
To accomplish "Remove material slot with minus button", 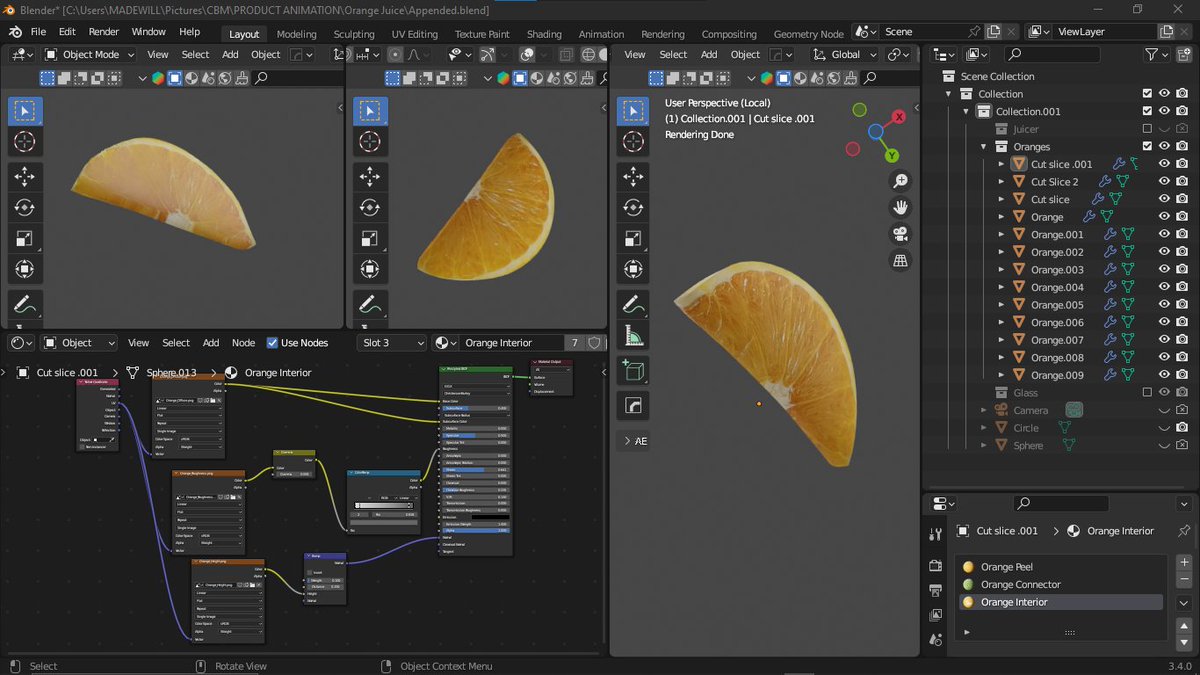I will click(1184, 580).
